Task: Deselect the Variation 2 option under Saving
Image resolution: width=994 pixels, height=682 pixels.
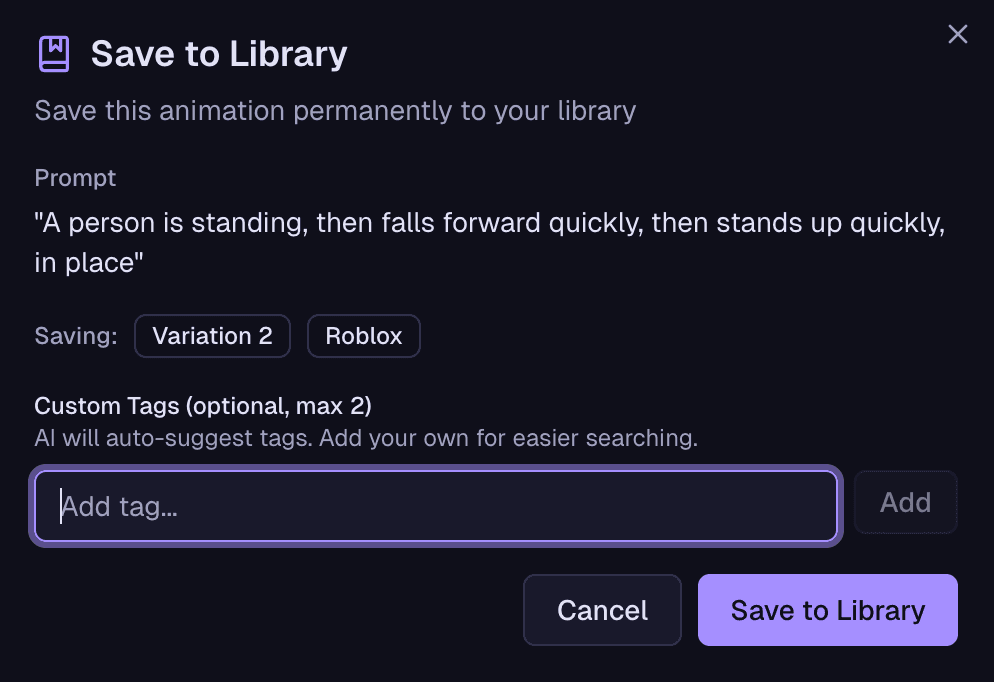Action: point(212,336)
